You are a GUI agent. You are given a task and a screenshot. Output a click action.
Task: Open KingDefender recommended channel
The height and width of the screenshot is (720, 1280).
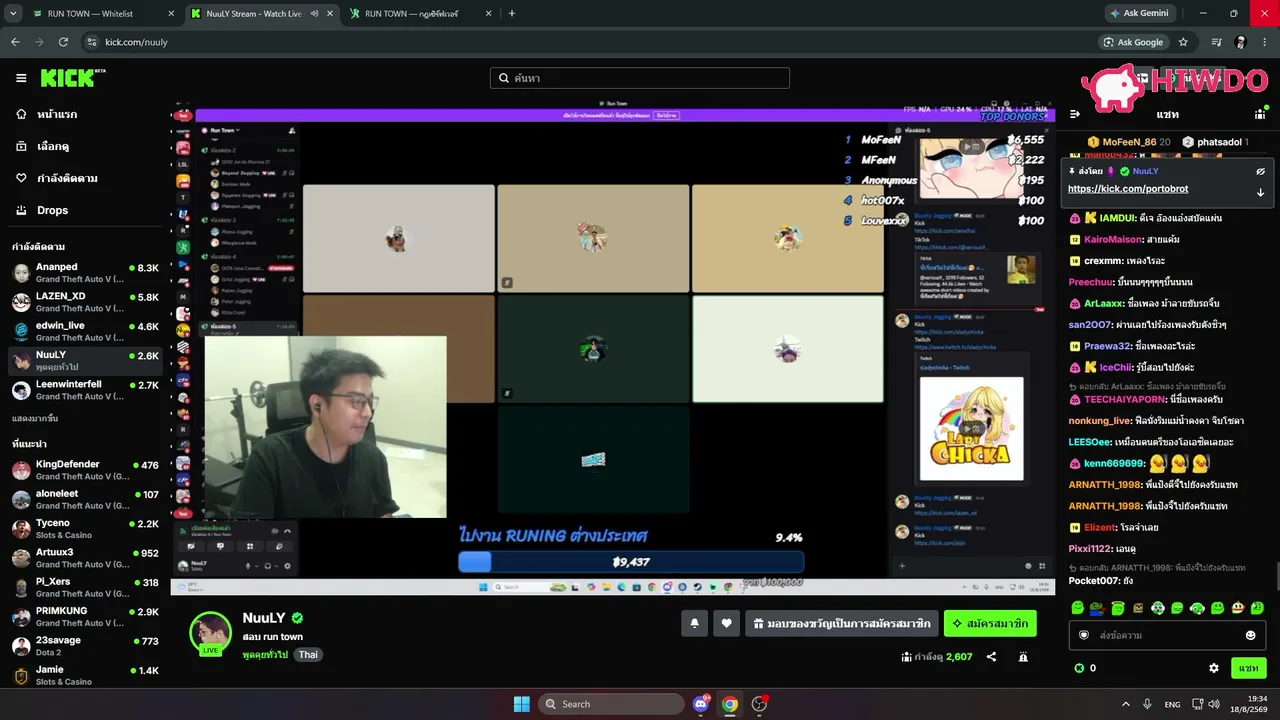pos(86,471)
